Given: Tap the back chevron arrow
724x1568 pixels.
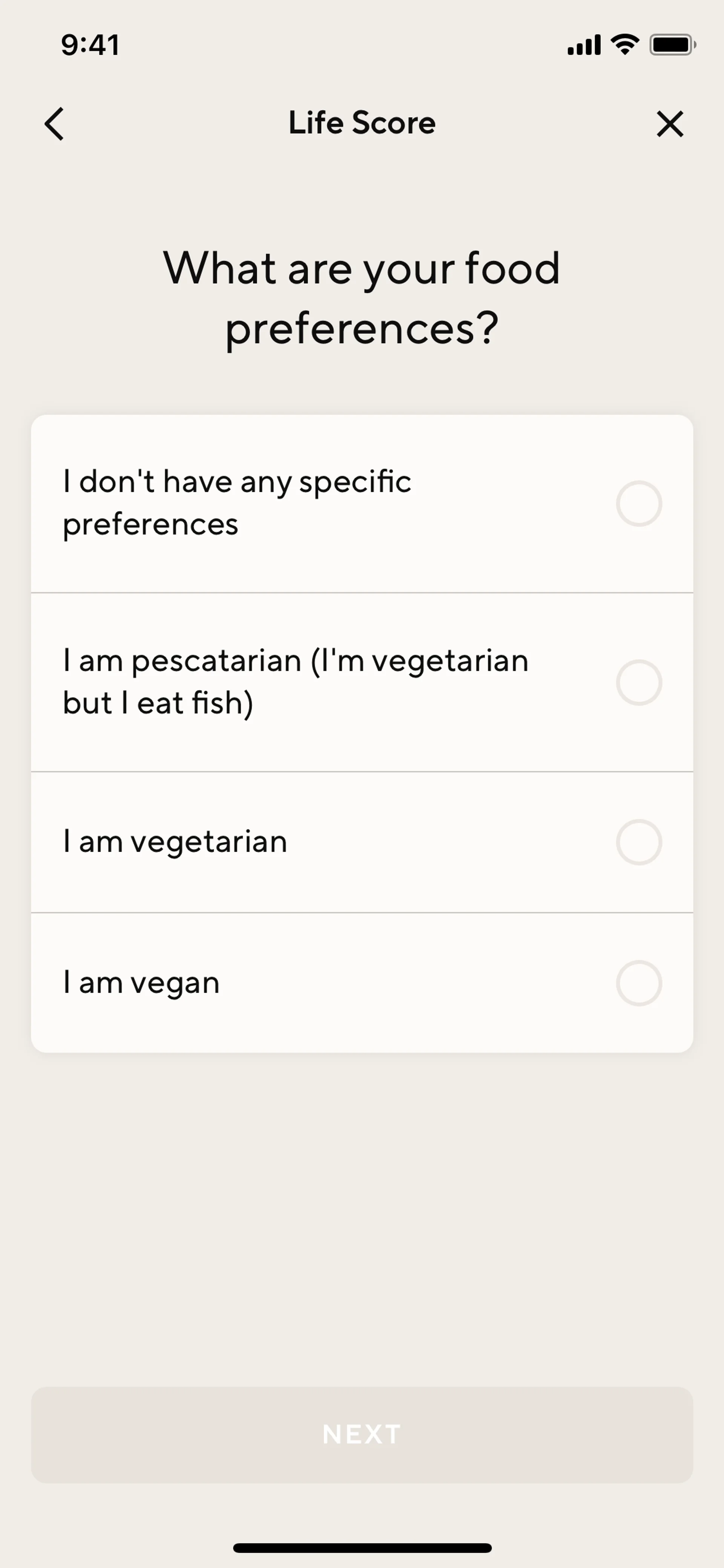Looking at the screenshot, I should coord(55,124).
